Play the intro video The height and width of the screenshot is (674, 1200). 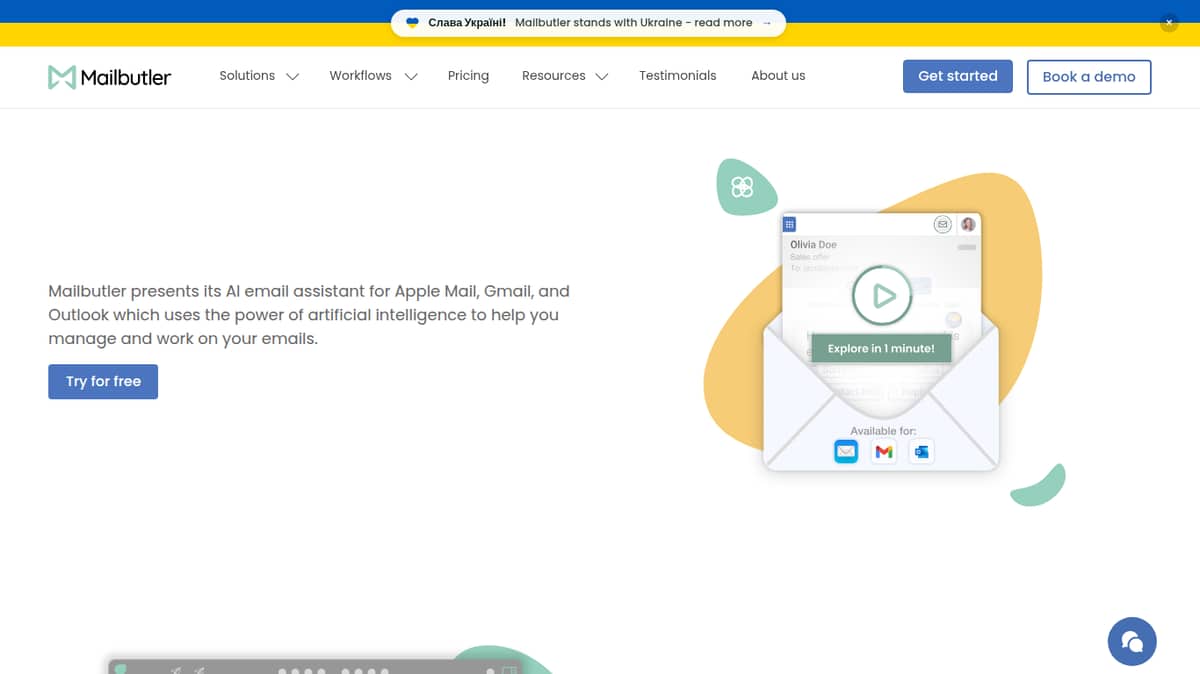tap(882, 295)
